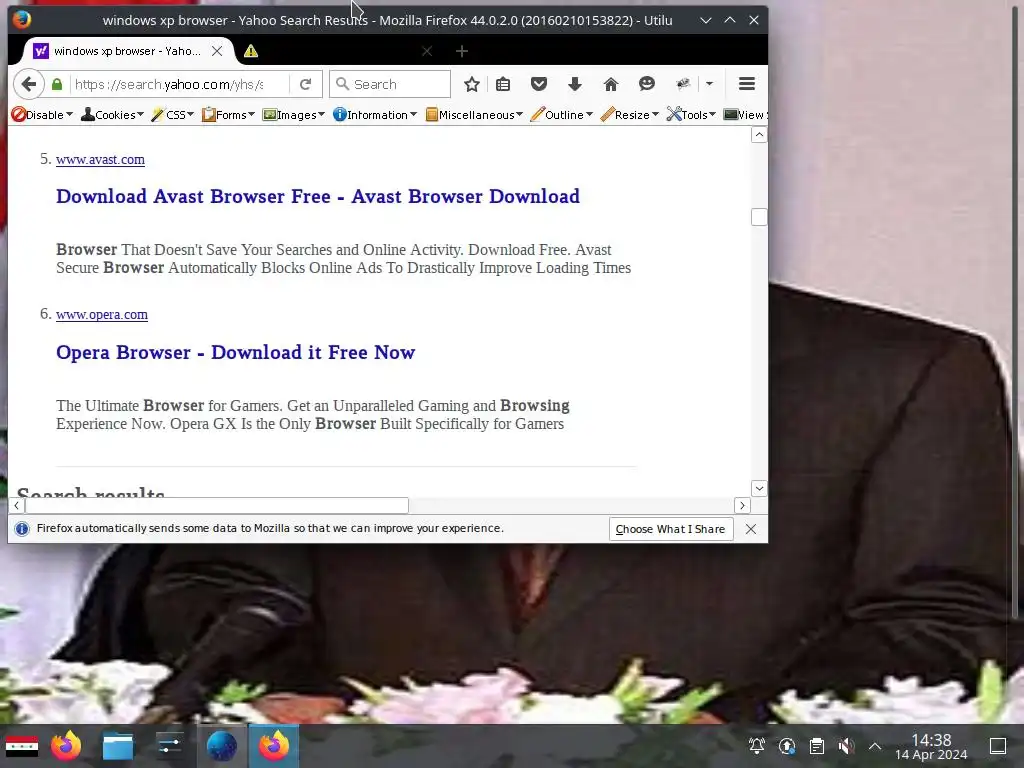Click the vertical scrollbar down arrow
The height and width of the screenshot is (768, 1024).
[759, 488]
